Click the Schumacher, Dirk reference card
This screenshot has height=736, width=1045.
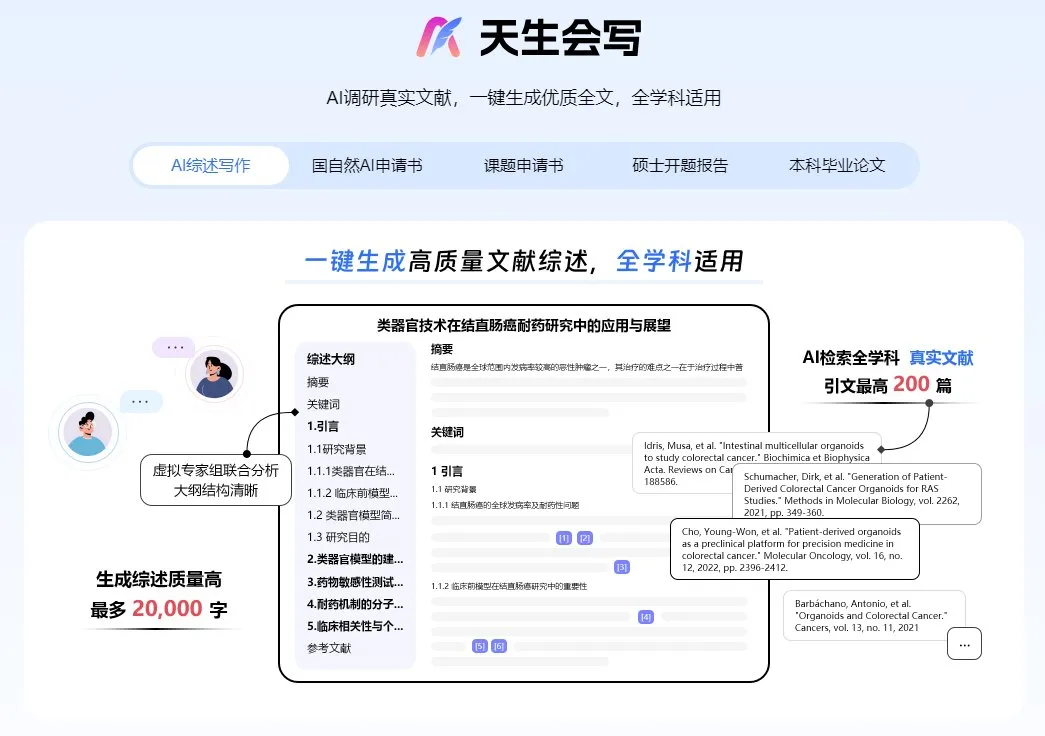(x=856, y=494)
